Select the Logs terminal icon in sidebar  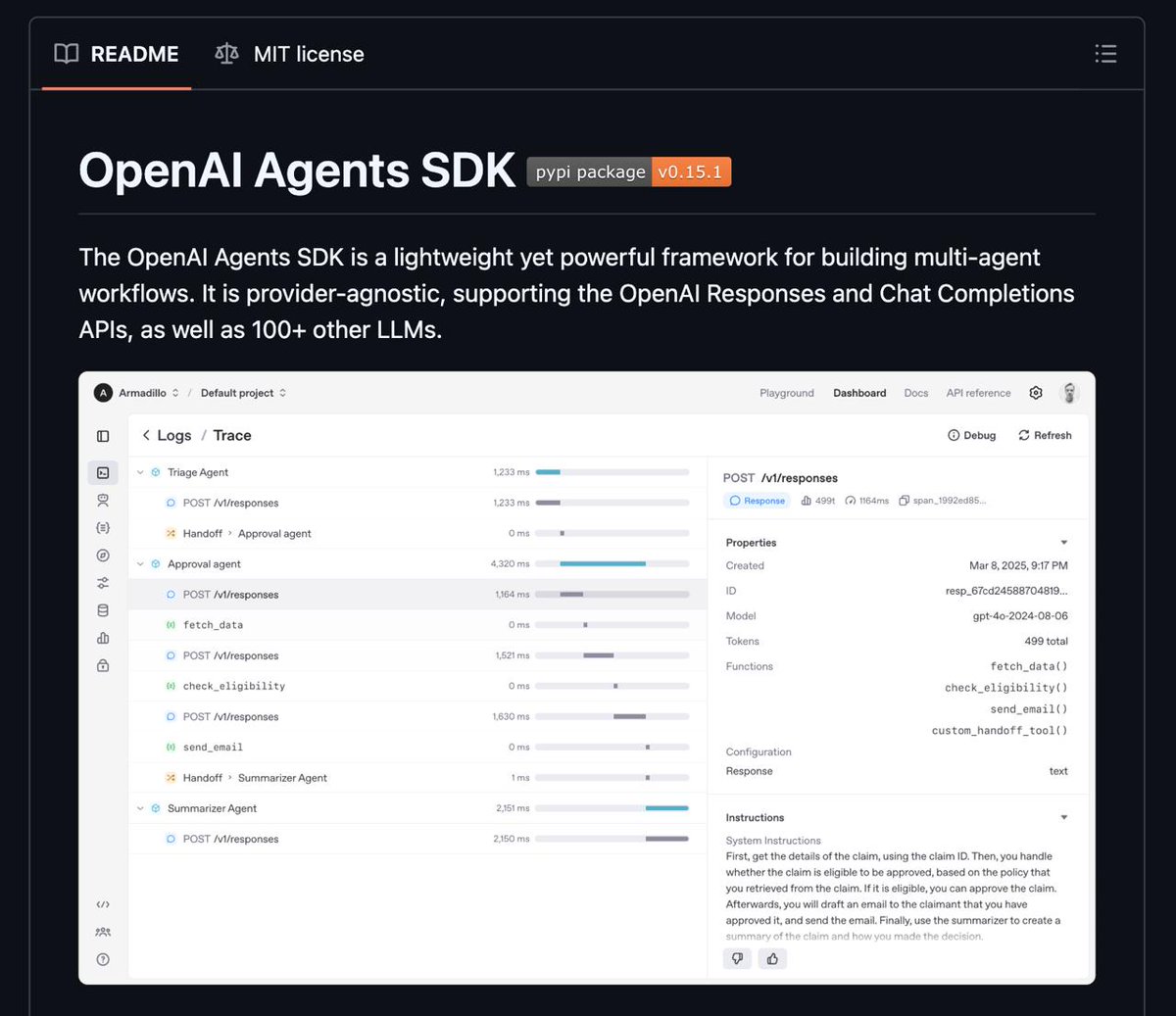click(x=103, y=472)
